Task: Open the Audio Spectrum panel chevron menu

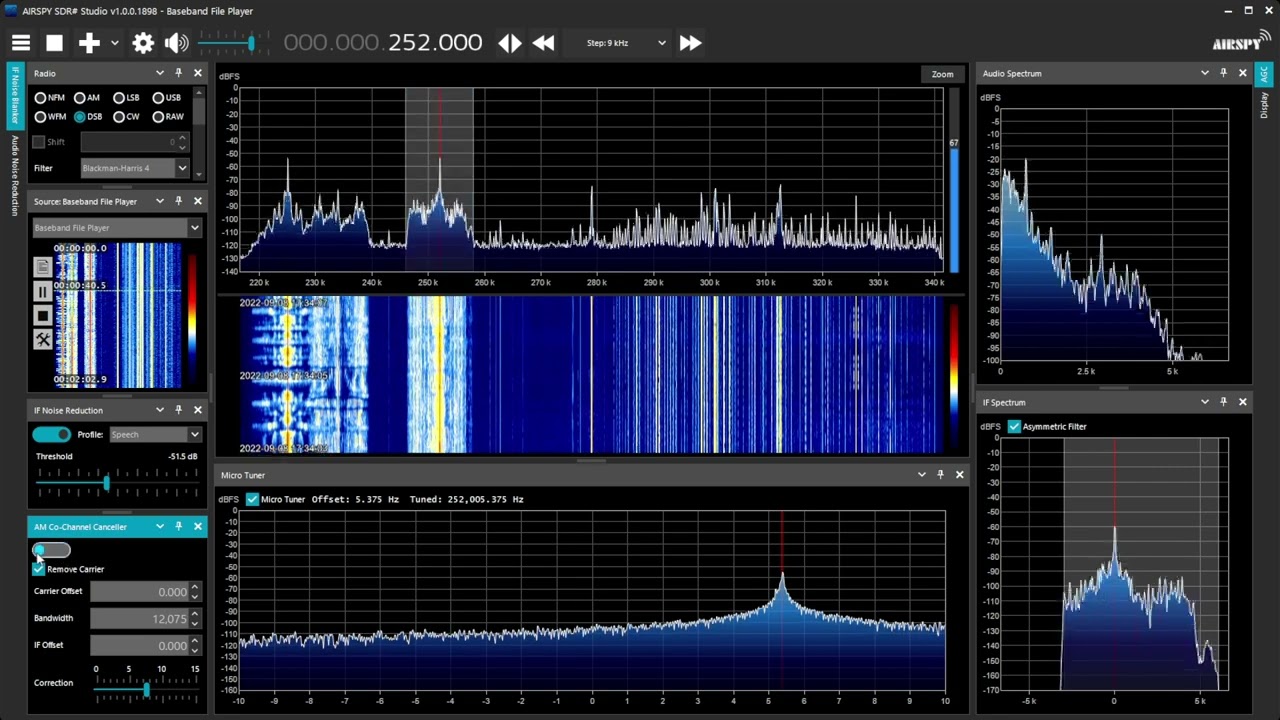Action: [x=1204, y=73]
